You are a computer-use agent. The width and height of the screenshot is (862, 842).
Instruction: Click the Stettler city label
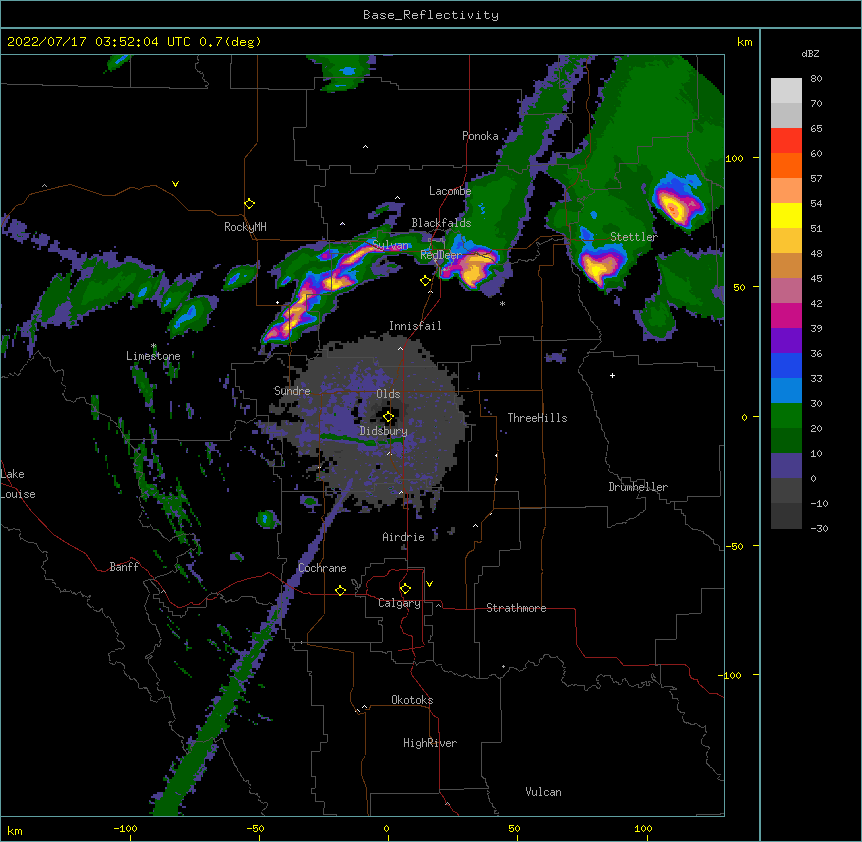click(x=634, y=237)
